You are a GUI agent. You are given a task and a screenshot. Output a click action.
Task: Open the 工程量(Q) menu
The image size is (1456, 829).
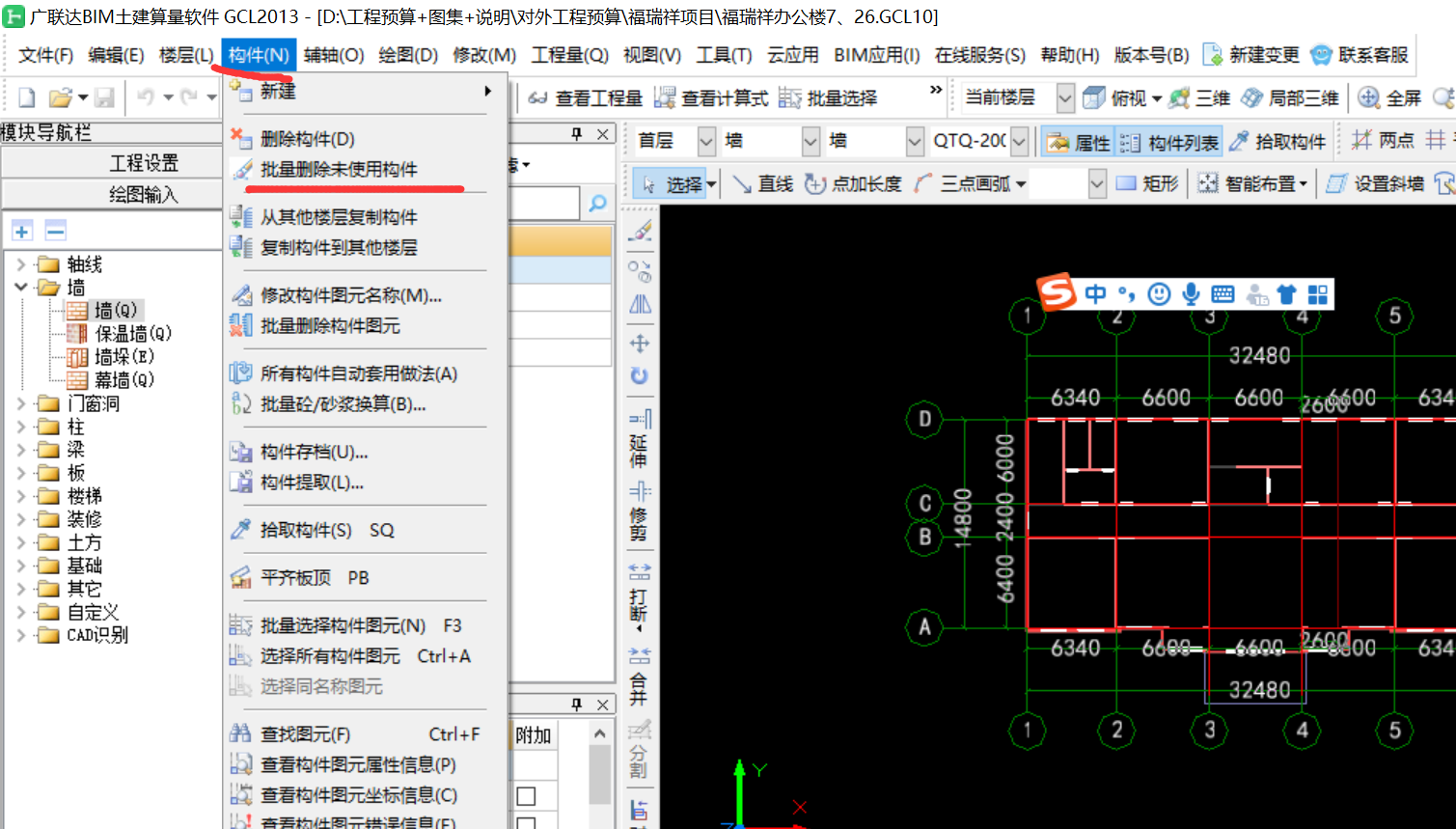[569, 55]
